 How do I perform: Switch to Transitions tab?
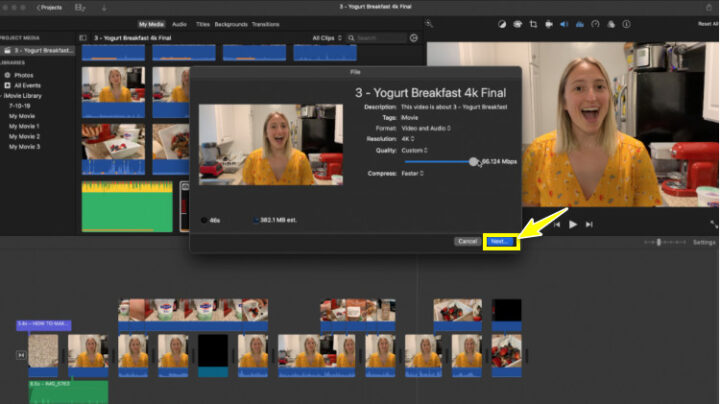tap(265, 24)
